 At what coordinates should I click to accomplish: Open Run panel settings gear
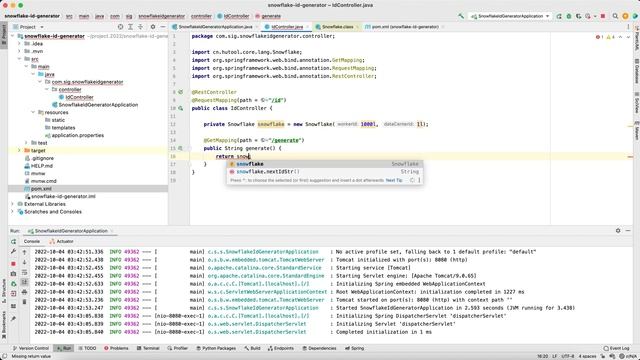pos(618,231)
